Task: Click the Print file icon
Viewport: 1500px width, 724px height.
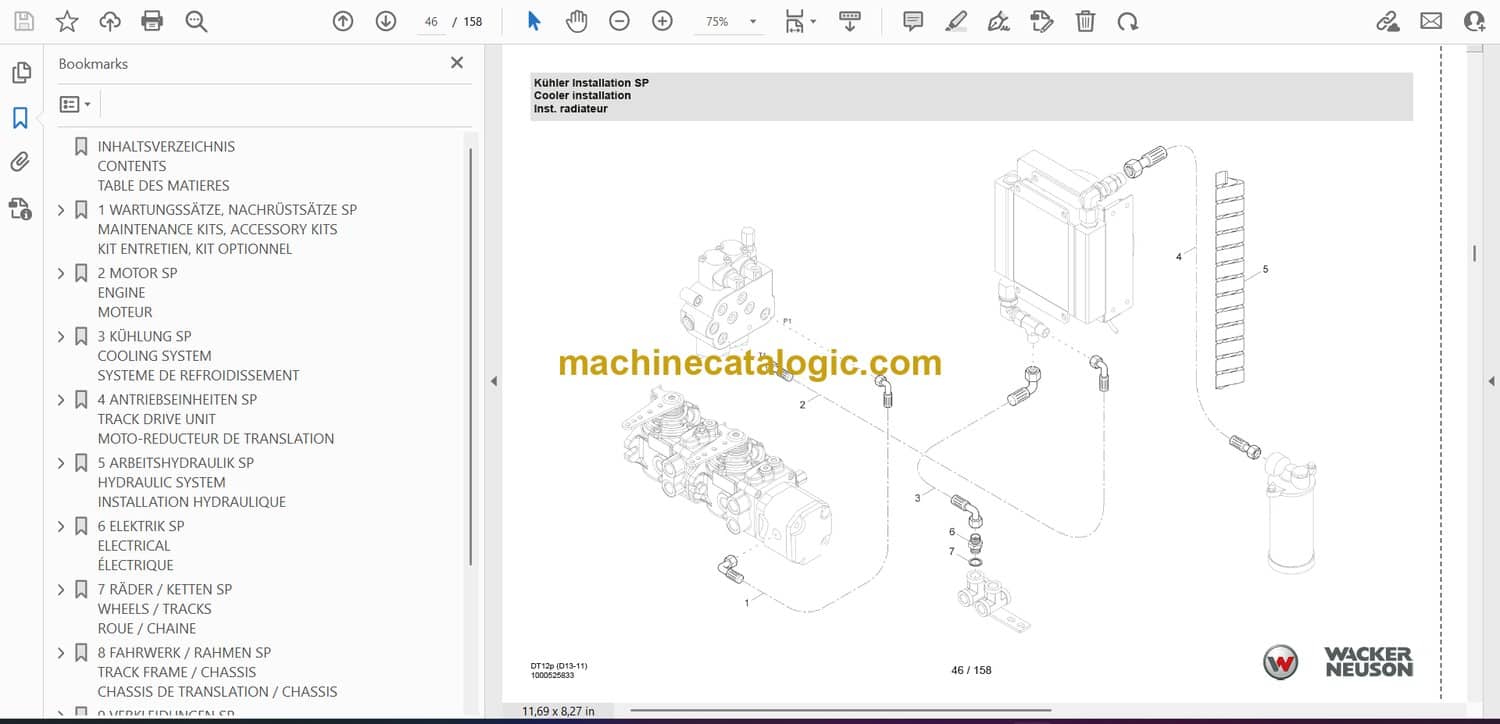Action: [x=152, y=21]
